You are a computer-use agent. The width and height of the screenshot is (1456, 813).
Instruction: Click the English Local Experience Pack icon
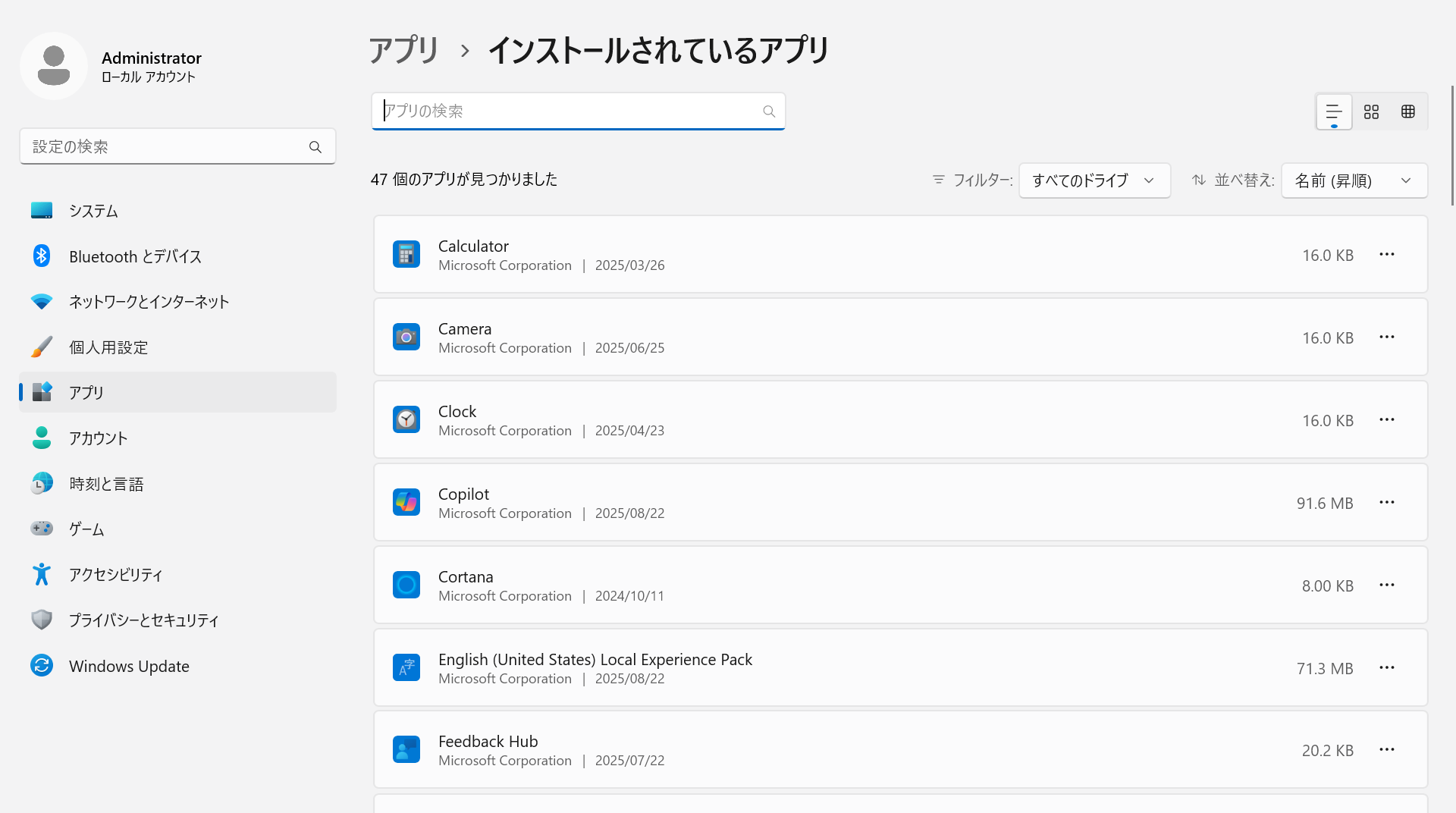coord(406,668)
